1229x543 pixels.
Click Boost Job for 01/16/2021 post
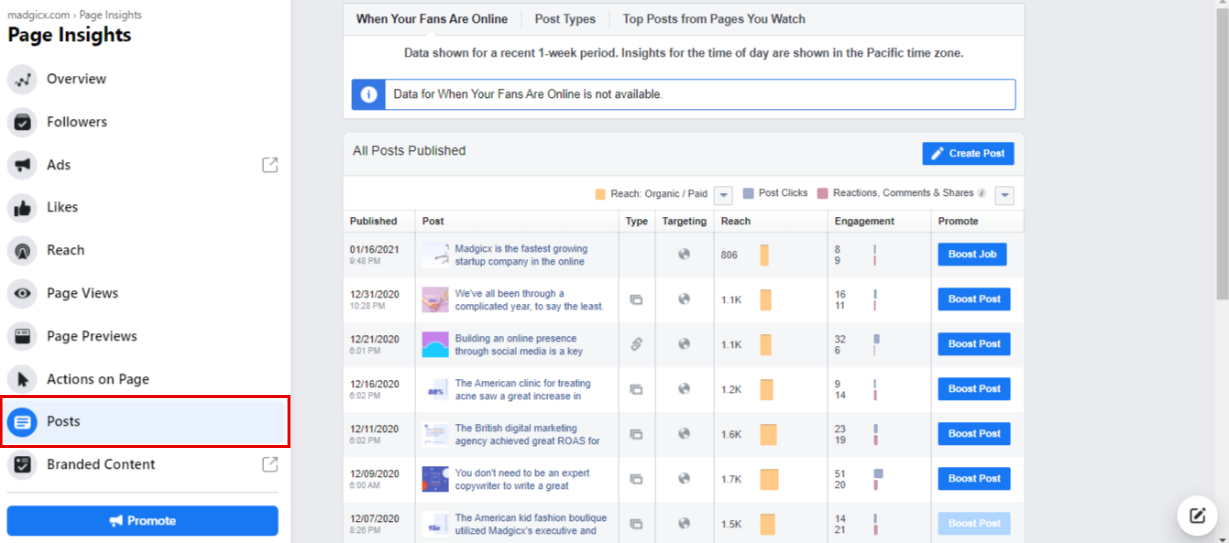972,254
